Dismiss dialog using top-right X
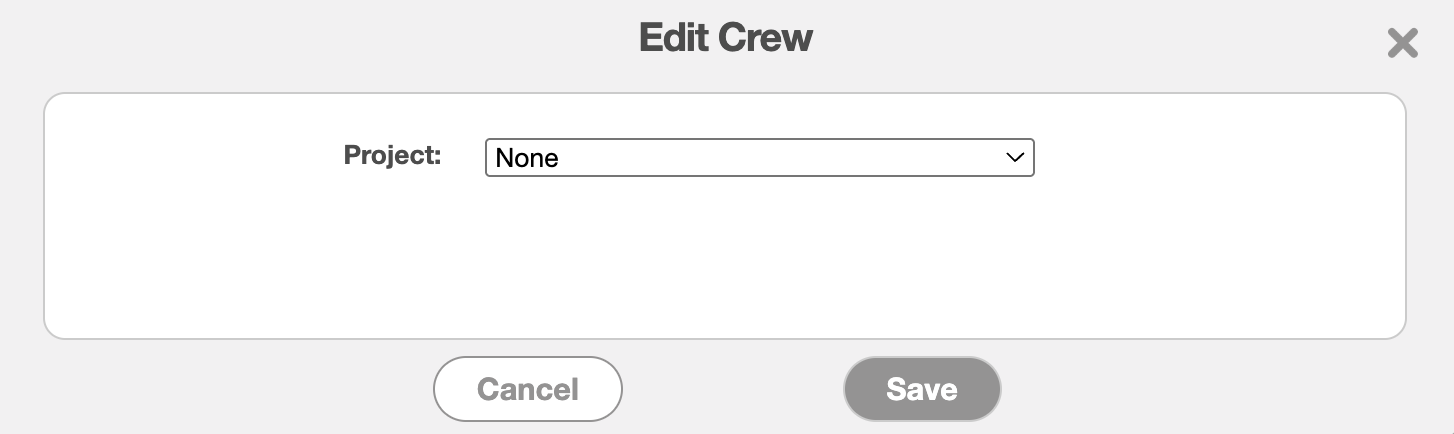 (1402, 43)
